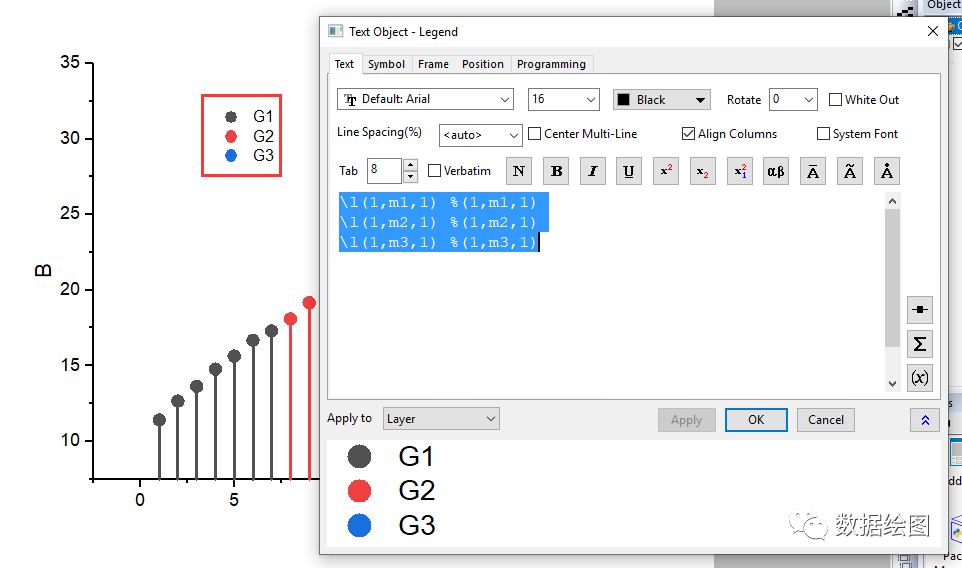Image resolution: width=962 pixels, height=568 pixels.
Task: Open the Apply to Layer dropdown
Action: tap(441, 419)
